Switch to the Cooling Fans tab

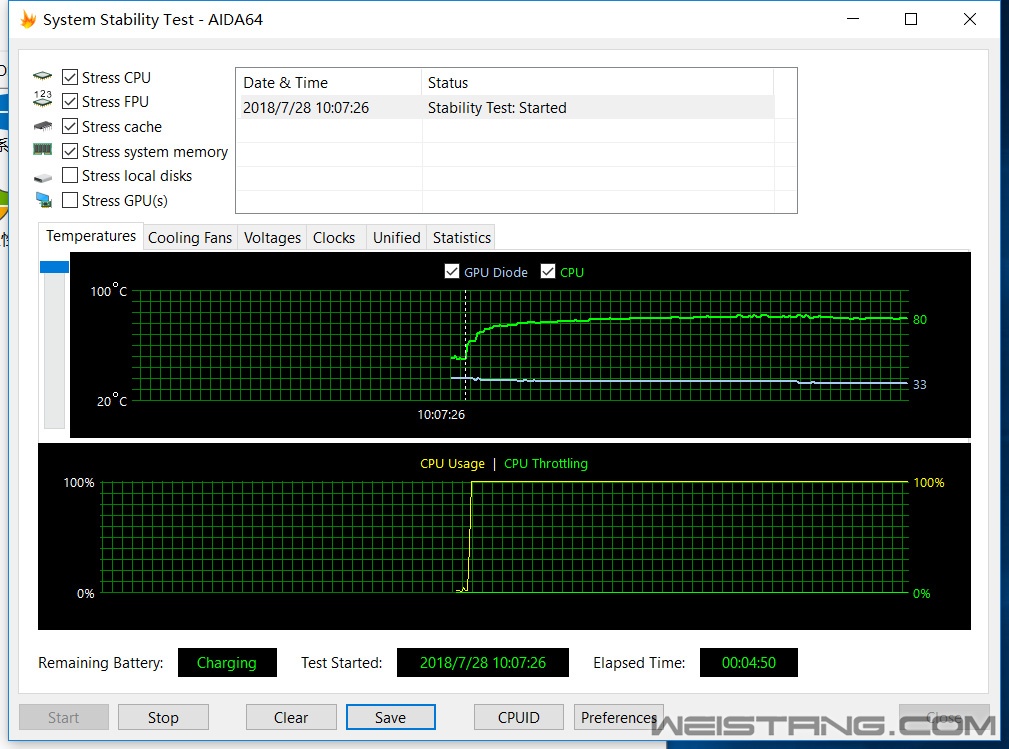pos(190,238)
